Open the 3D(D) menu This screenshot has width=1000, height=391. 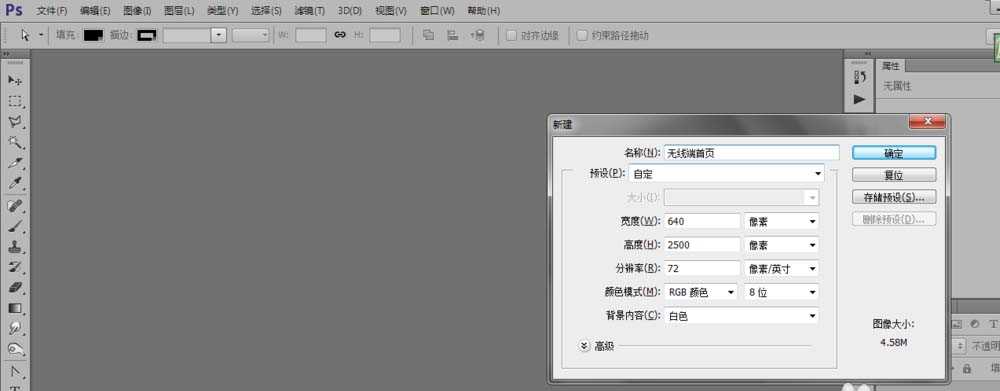pyautogui.click(x=349, y=11)
